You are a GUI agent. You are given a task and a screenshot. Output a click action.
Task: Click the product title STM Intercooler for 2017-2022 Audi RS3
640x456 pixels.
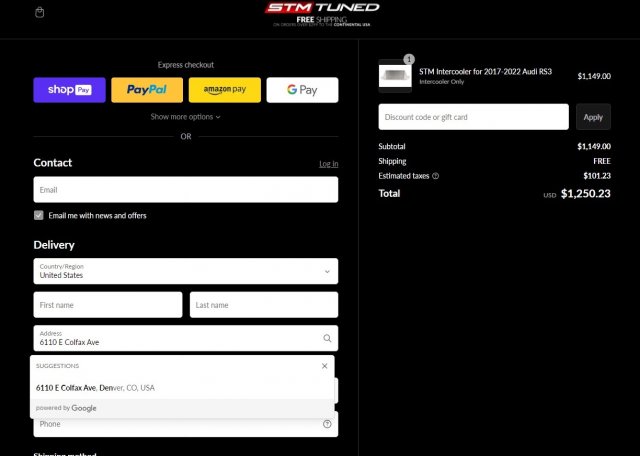pos(485,71)
